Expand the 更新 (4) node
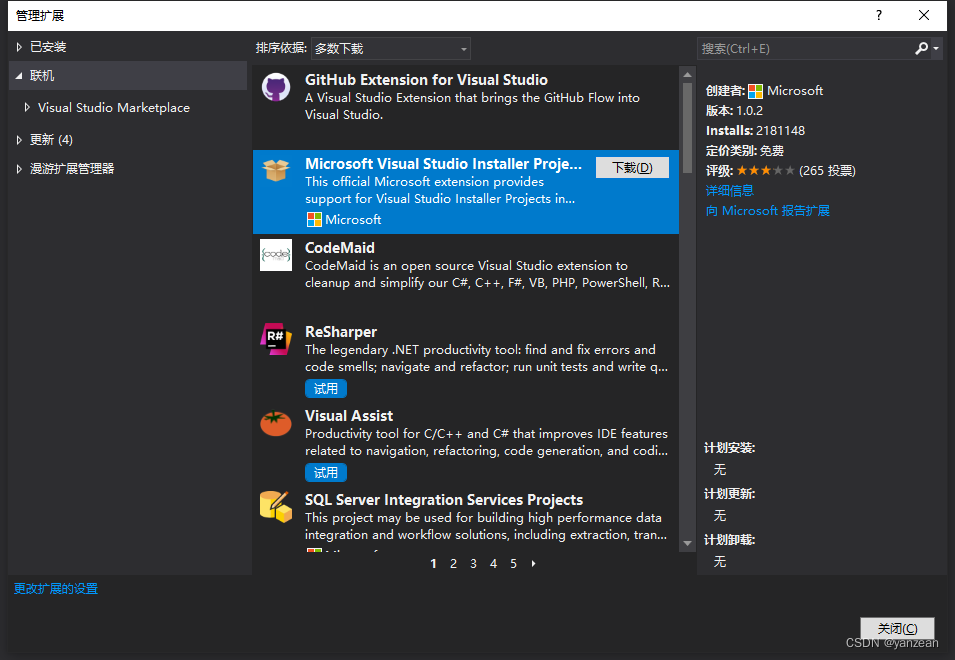This screenshot has height=660, width=955. pyautogui.click(x=19, y=140)
